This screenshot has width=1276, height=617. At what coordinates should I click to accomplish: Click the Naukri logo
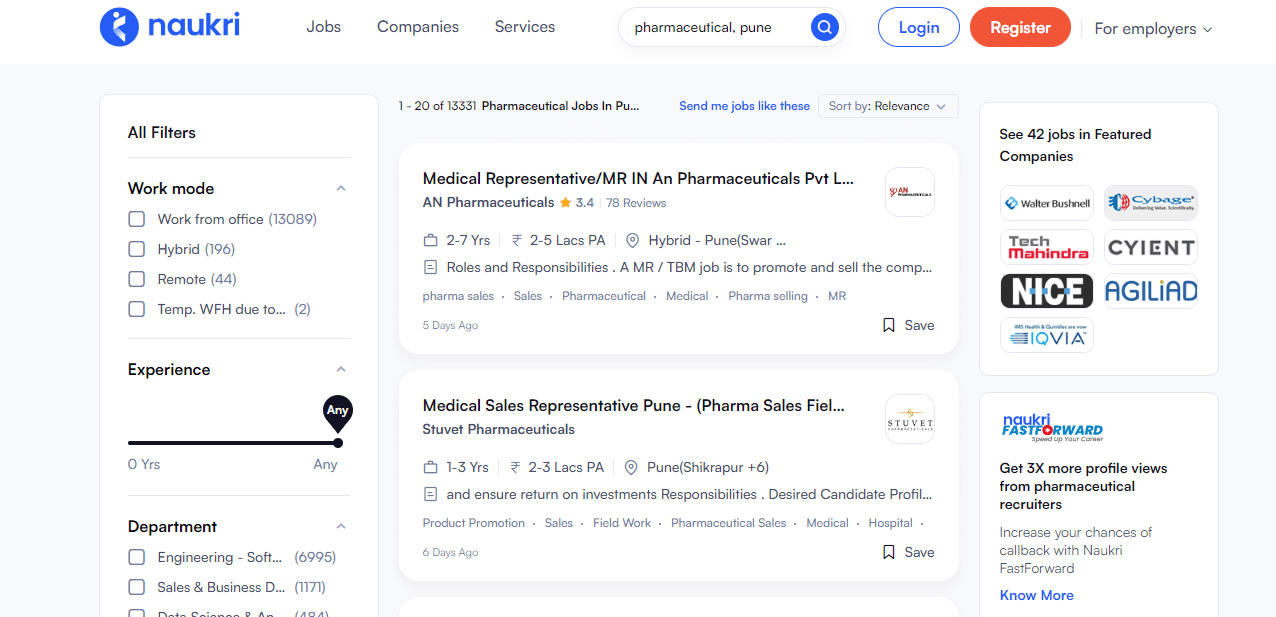(168, 27)
